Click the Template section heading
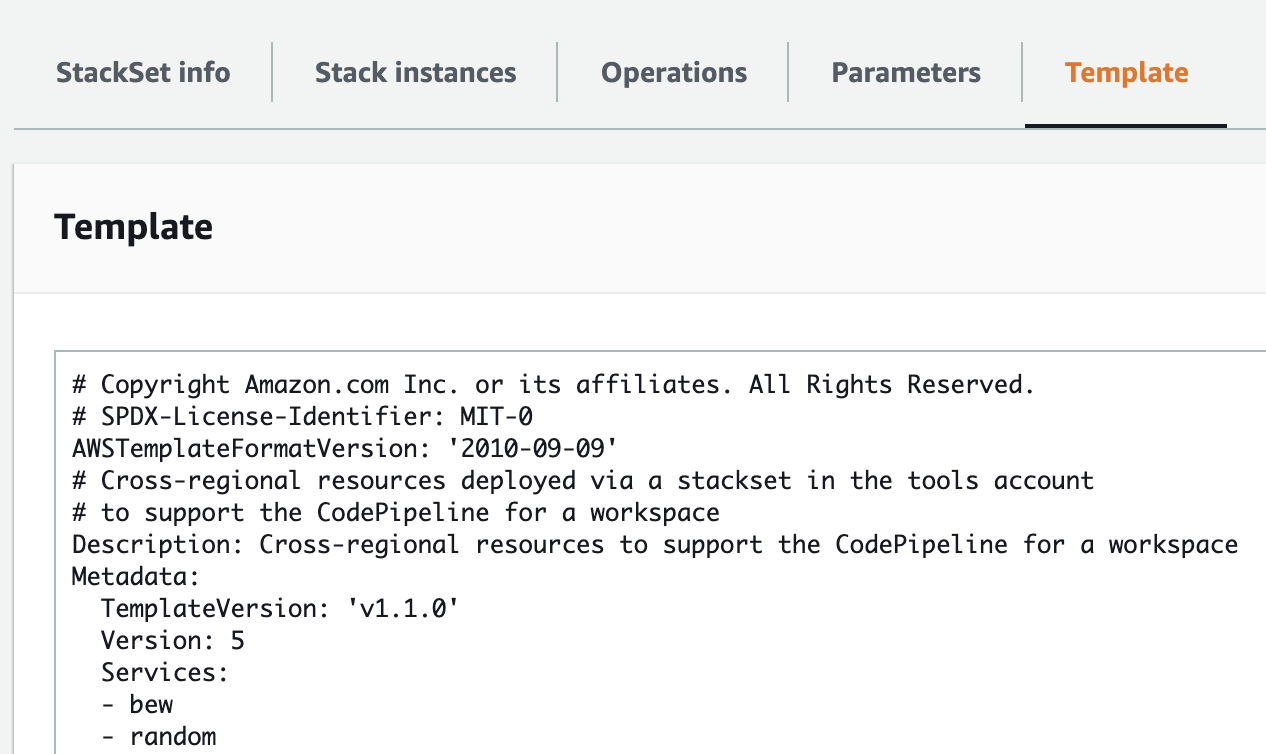 (x=133, y=227)
